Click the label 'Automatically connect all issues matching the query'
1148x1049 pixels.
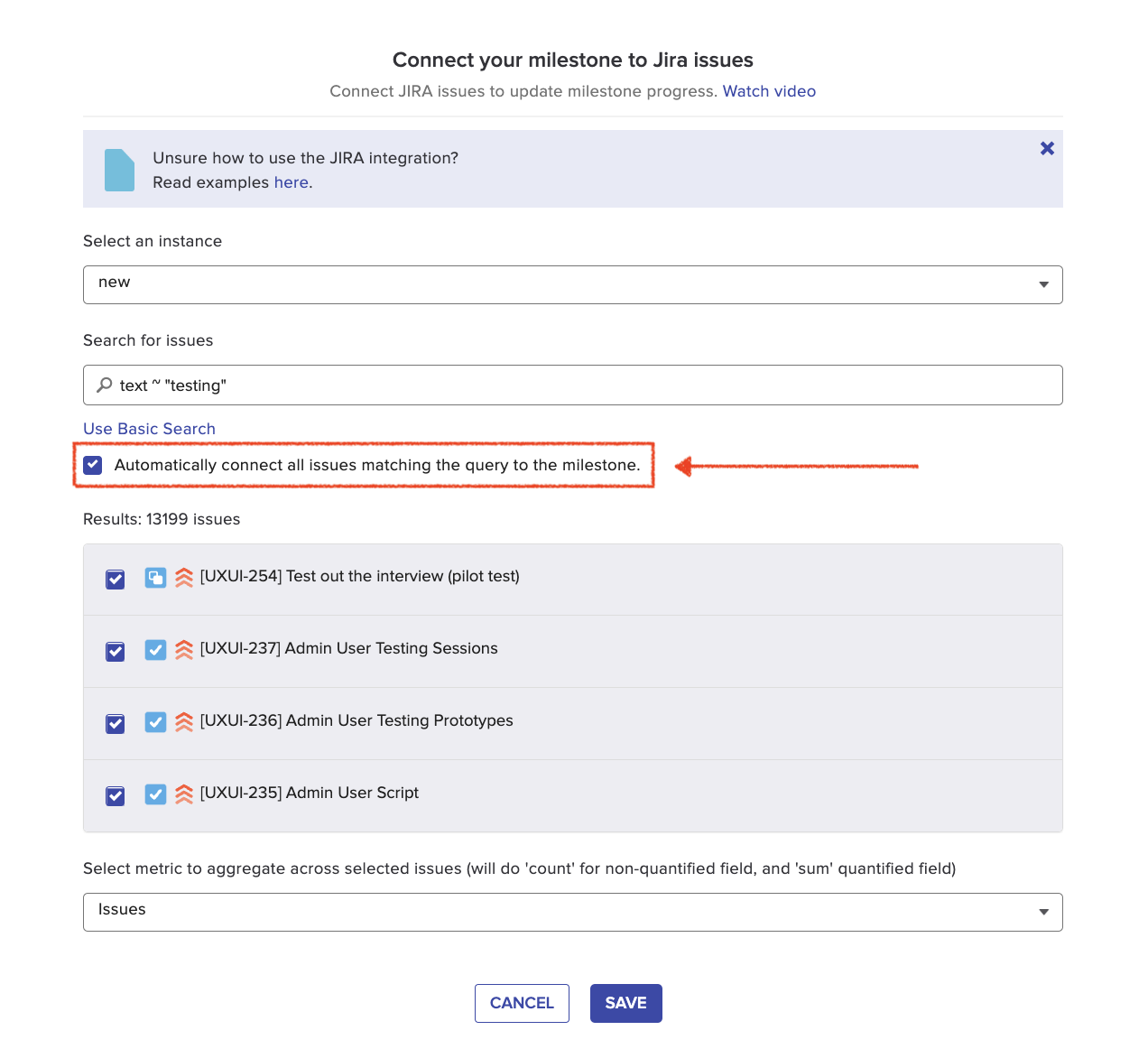tap(377, 465)
